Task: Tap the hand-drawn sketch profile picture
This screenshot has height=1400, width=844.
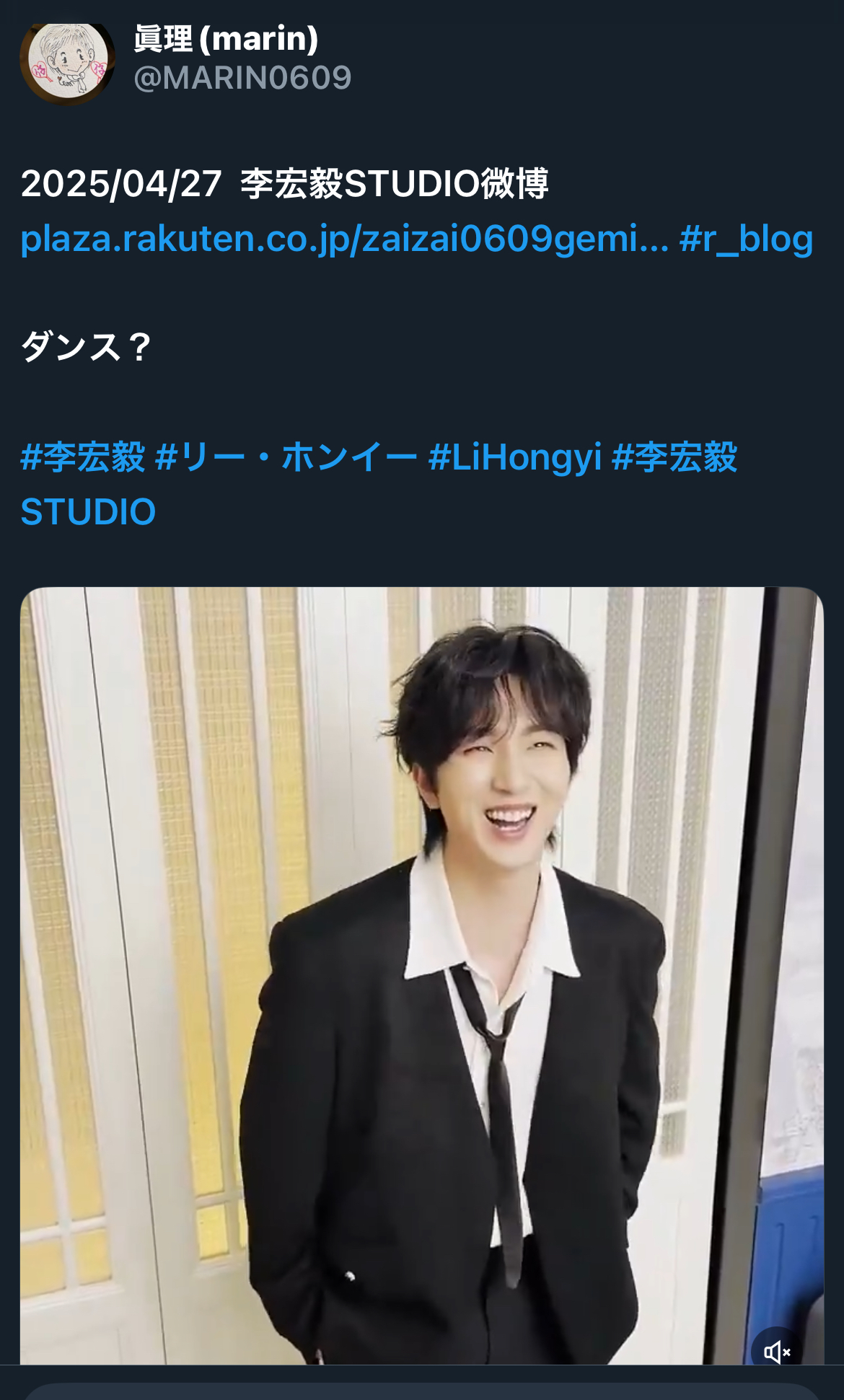Action: coord(67,62)
